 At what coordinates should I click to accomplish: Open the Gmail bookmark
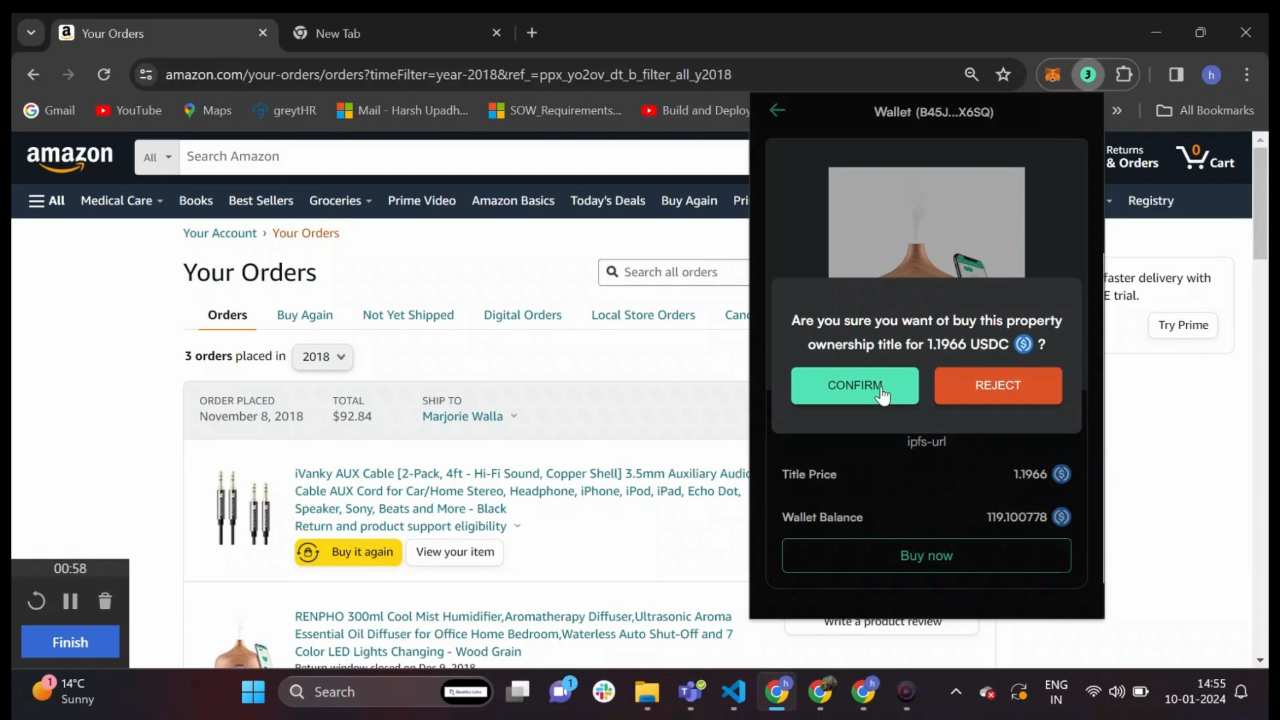(x=49, y=110)
